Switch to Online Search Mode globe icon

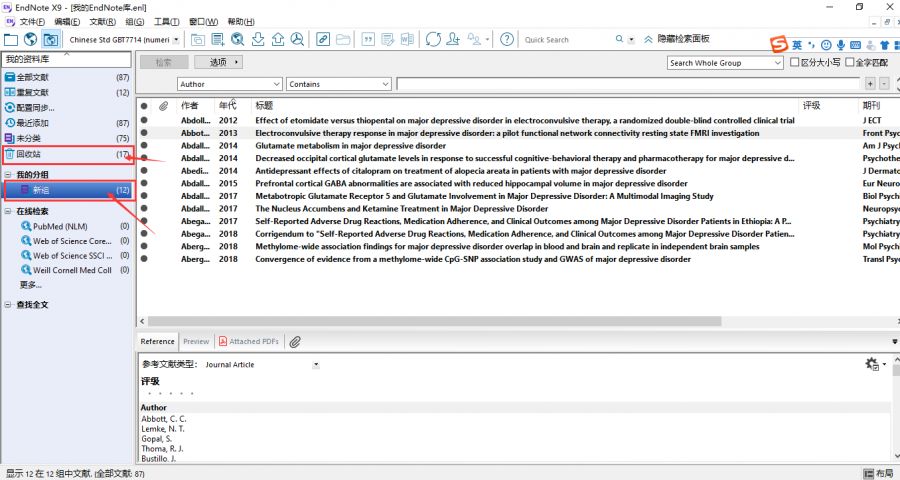point(30,40)
